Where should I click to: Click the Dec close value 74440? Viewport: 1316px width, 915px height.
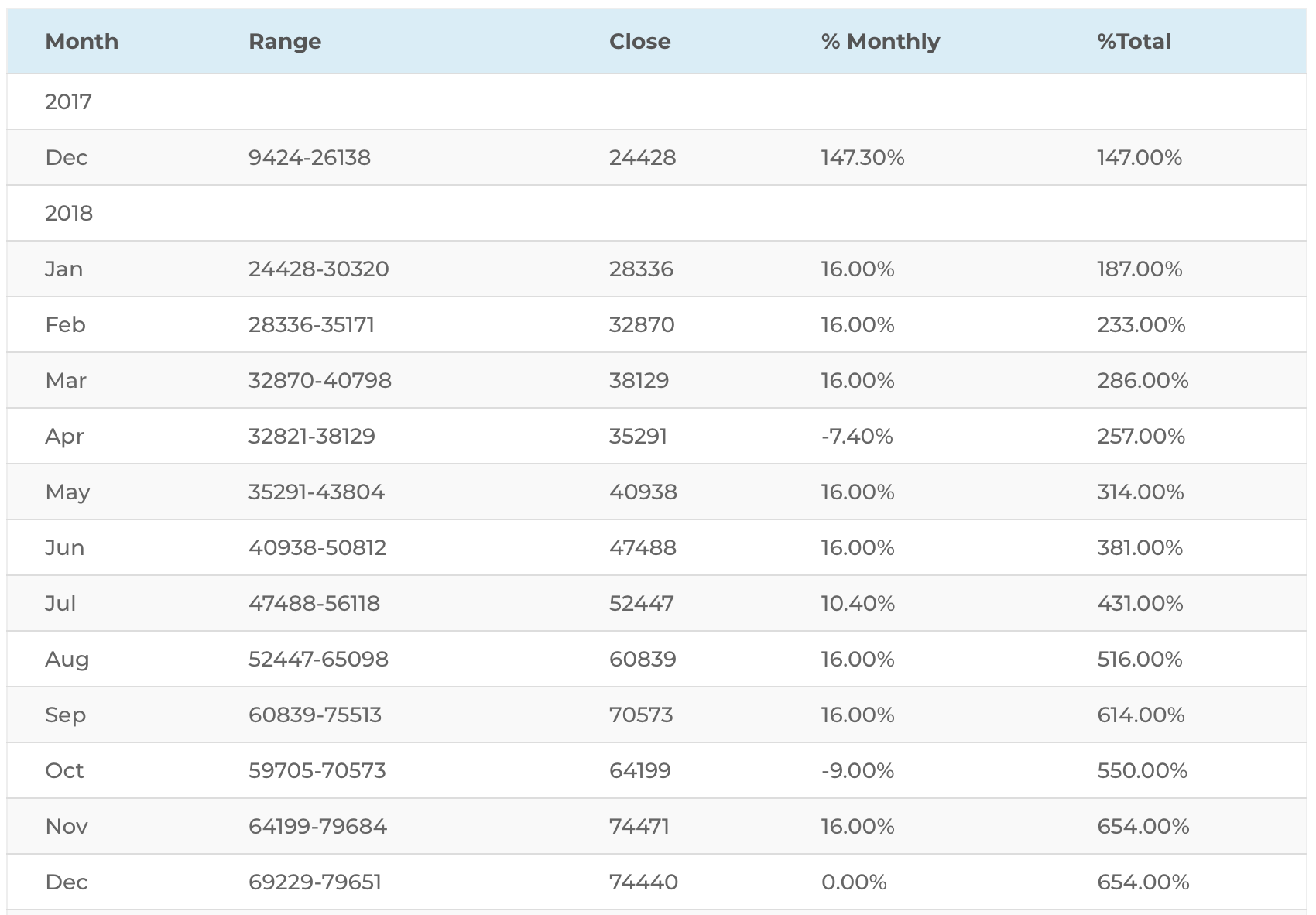click(643, 882)
